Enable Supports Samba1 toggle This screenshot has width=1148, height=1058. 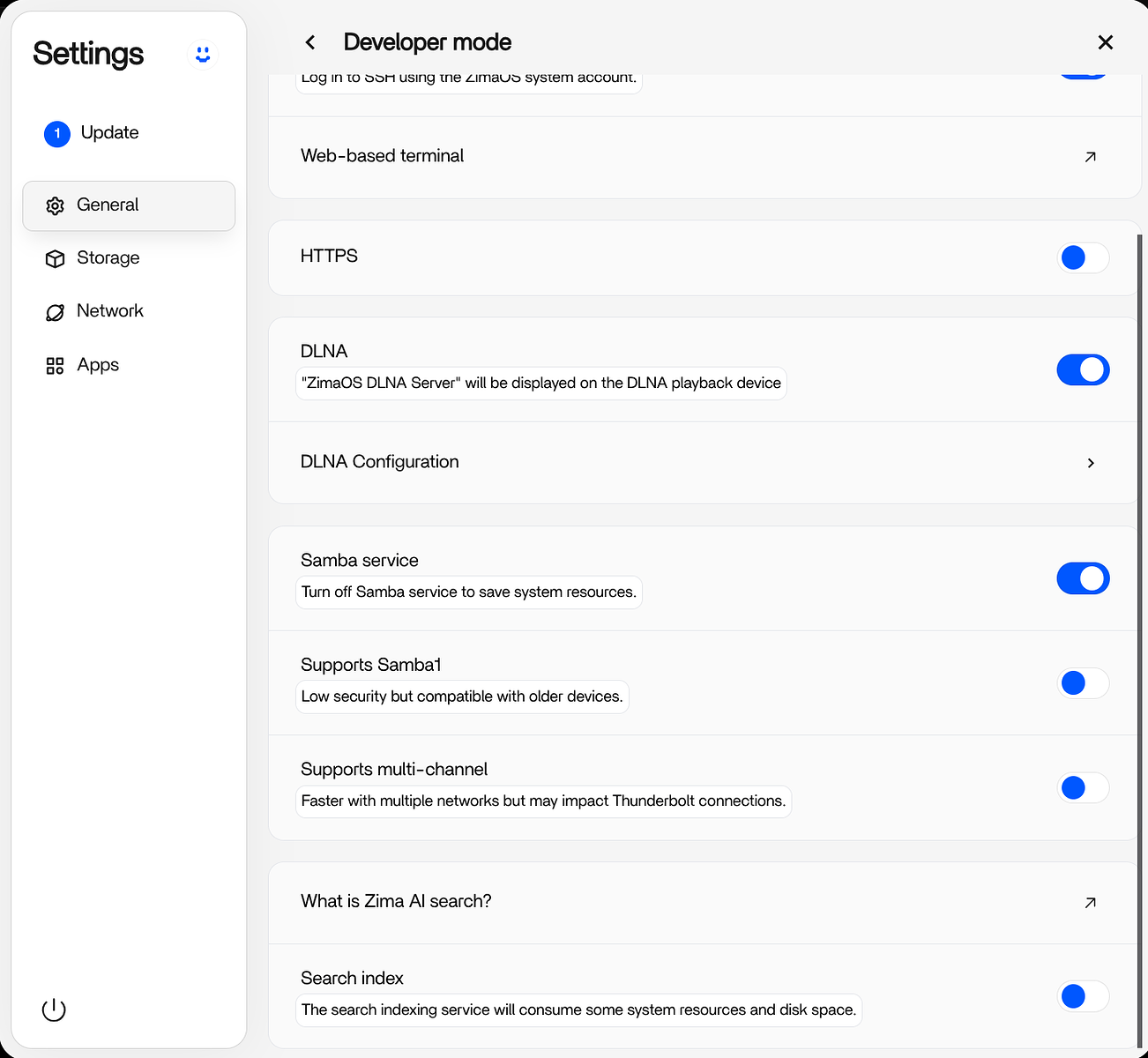coord(1082,683)
